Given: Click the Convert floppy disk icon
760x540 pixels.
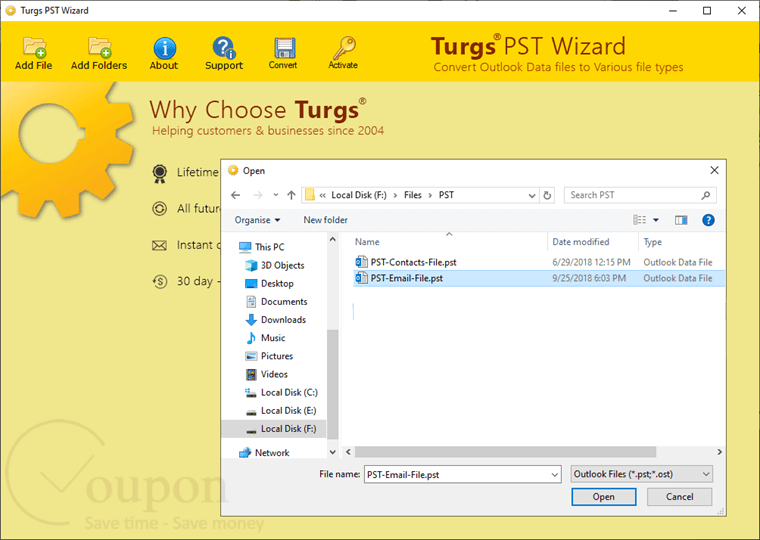Looking at the screenshot, I should [284, 48].
